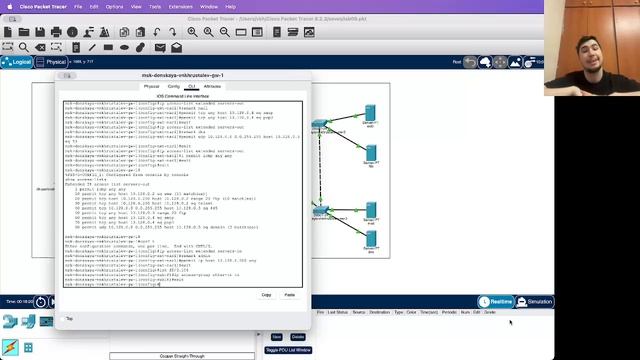Click the New file icon
The image size is (640, 360).
8,32
